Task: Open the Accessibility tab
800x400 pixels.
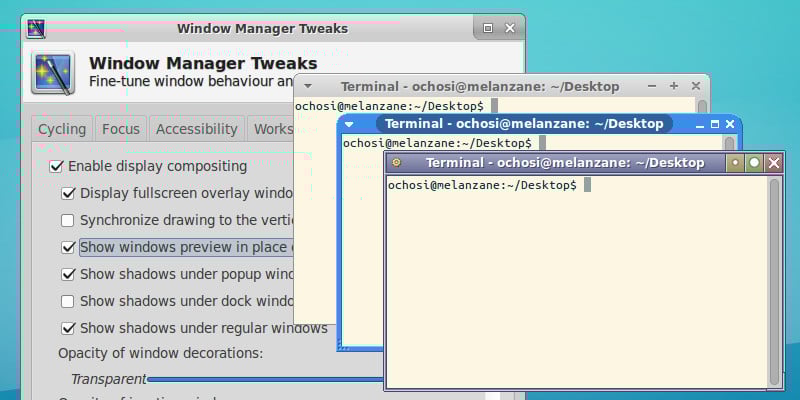Action: coord(196,129)
